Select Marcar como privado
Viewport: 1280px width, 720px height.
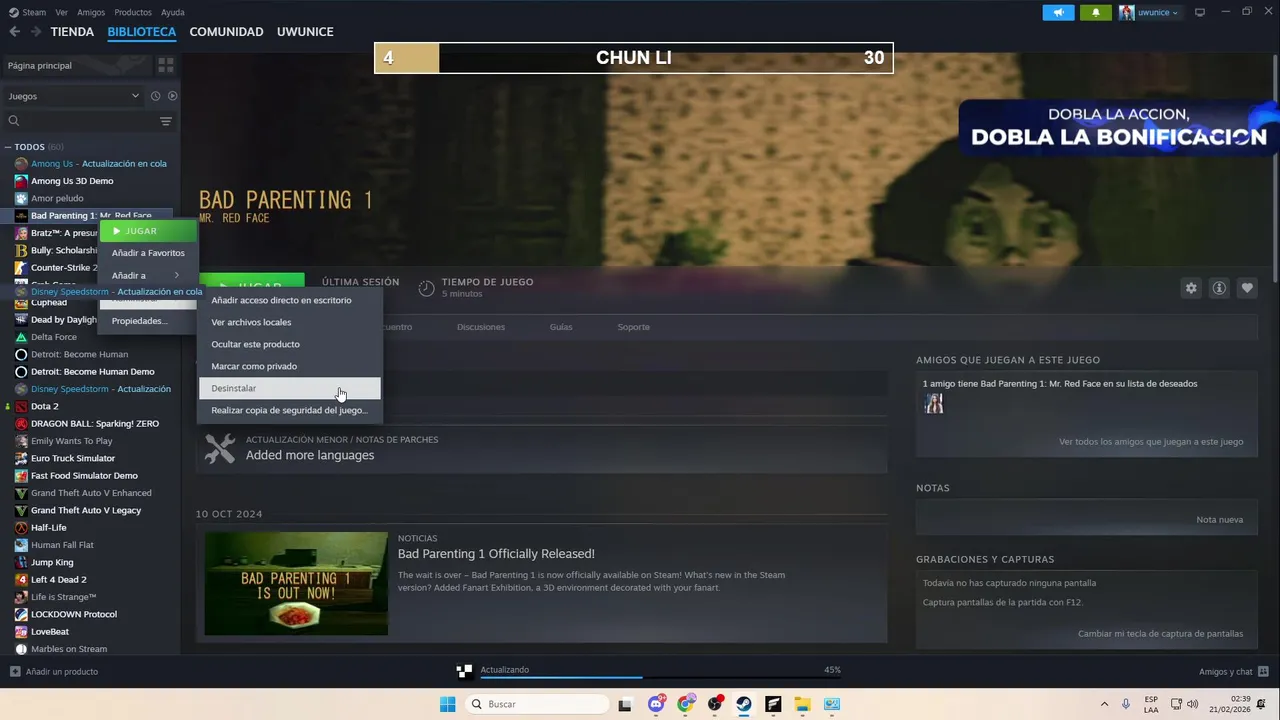289,366
